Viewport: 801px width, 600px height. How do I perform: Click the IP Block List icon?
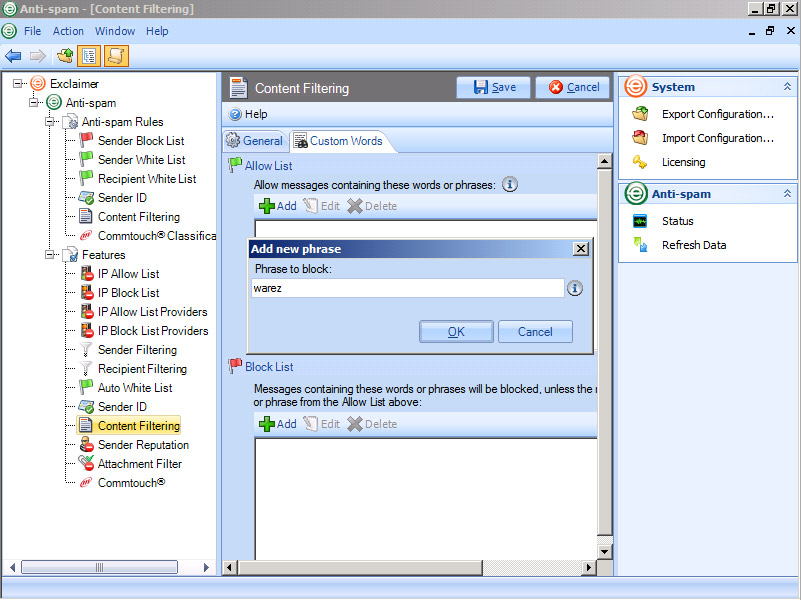pos(87,293)
